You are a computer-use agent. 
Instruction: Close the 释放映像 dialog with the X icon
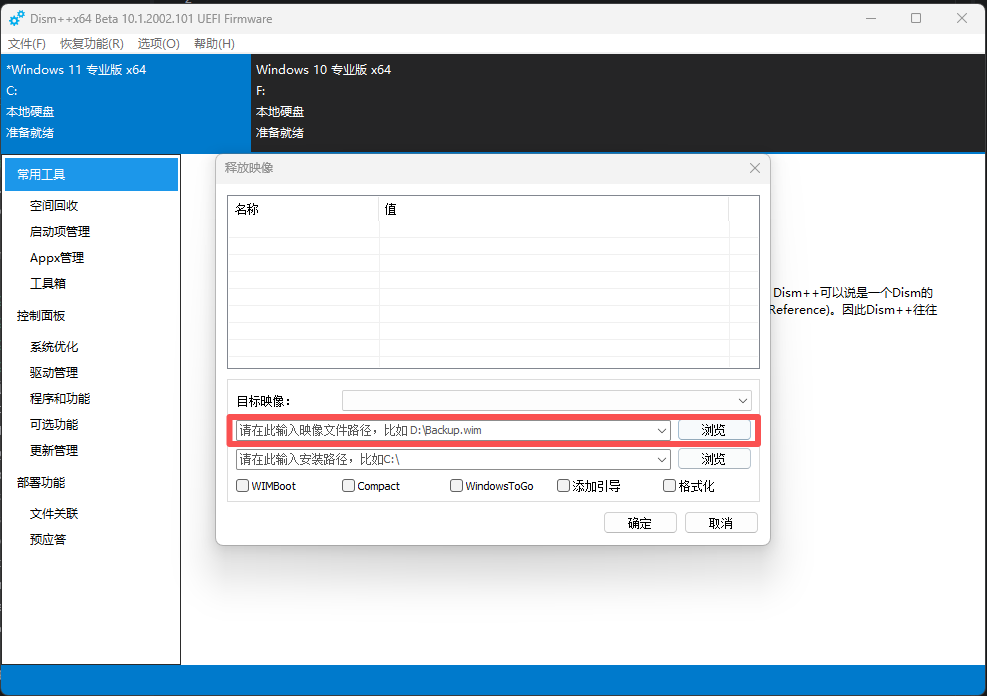[755, 168]
